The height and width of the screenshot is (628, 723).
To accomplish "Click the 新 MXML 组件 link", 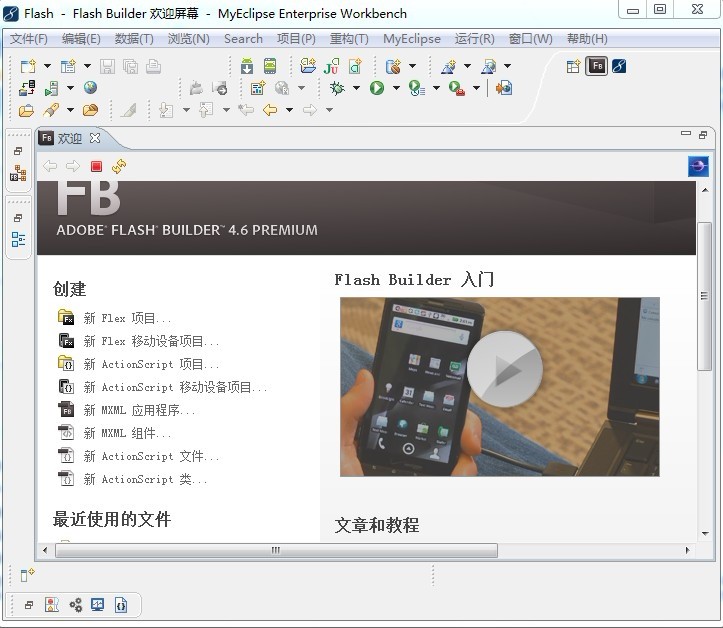I will [x=127, y=433].
